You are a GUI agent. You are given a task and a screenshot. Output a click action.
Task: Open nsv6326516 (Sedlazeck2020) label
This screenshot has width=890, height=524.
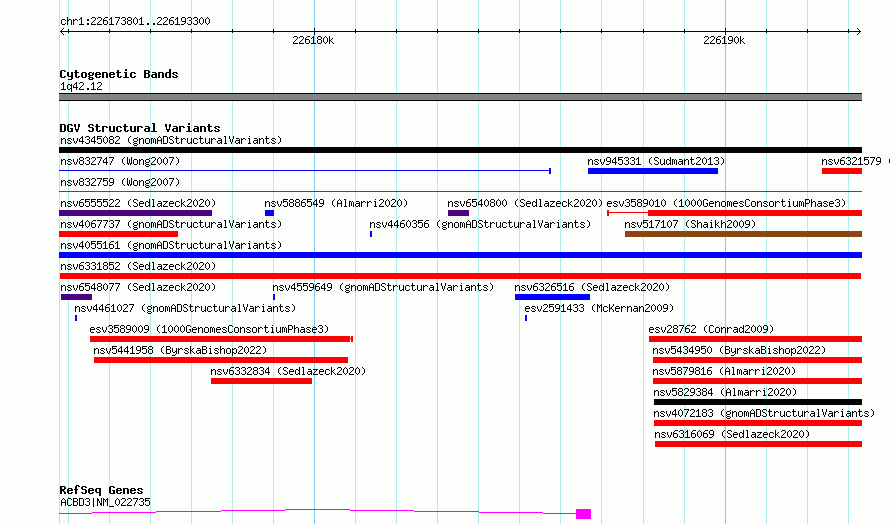pyautogui.click(x=592, y=287)
